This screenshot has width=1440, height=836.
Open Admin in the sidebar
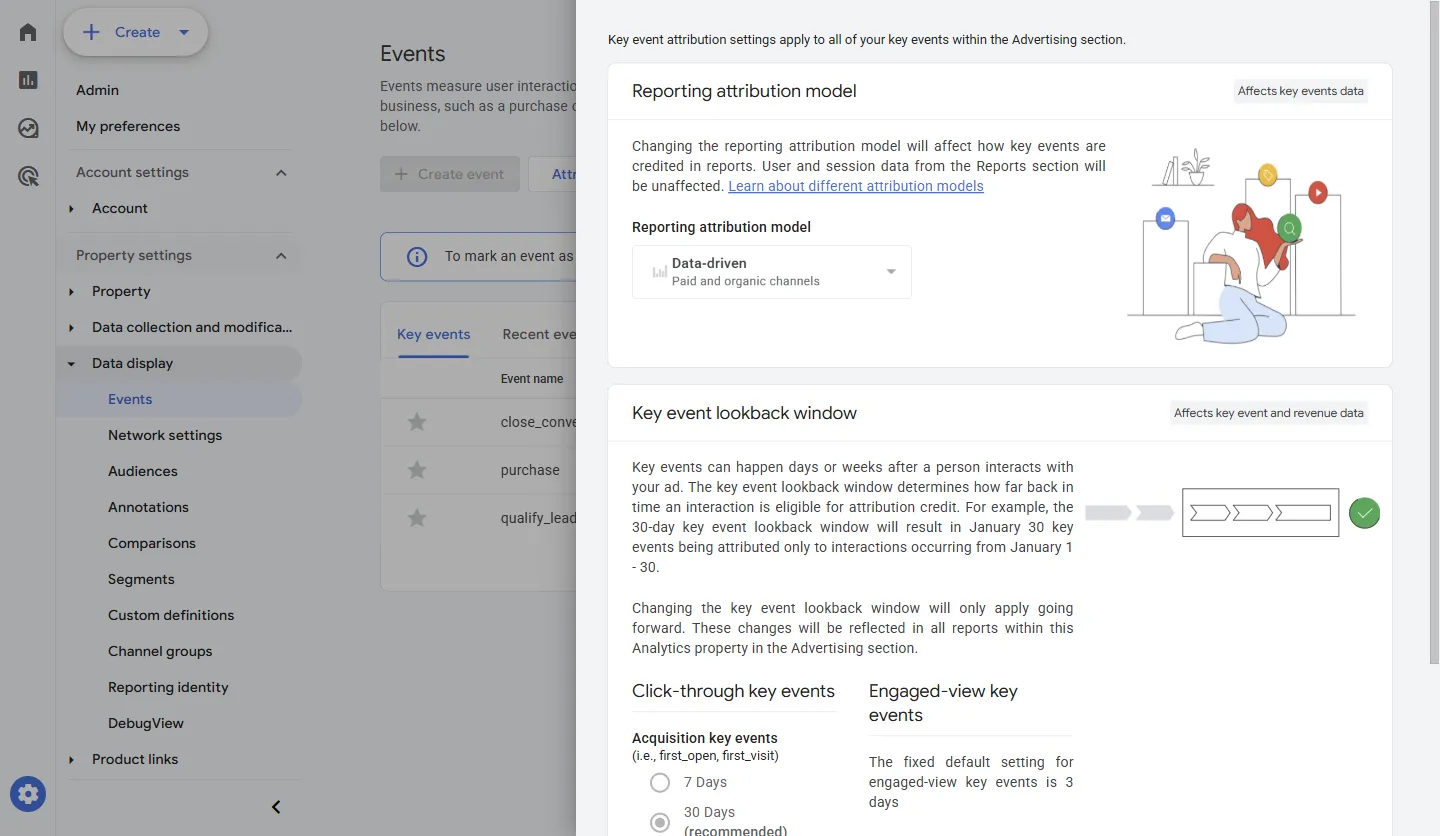(x=97, y=90)
